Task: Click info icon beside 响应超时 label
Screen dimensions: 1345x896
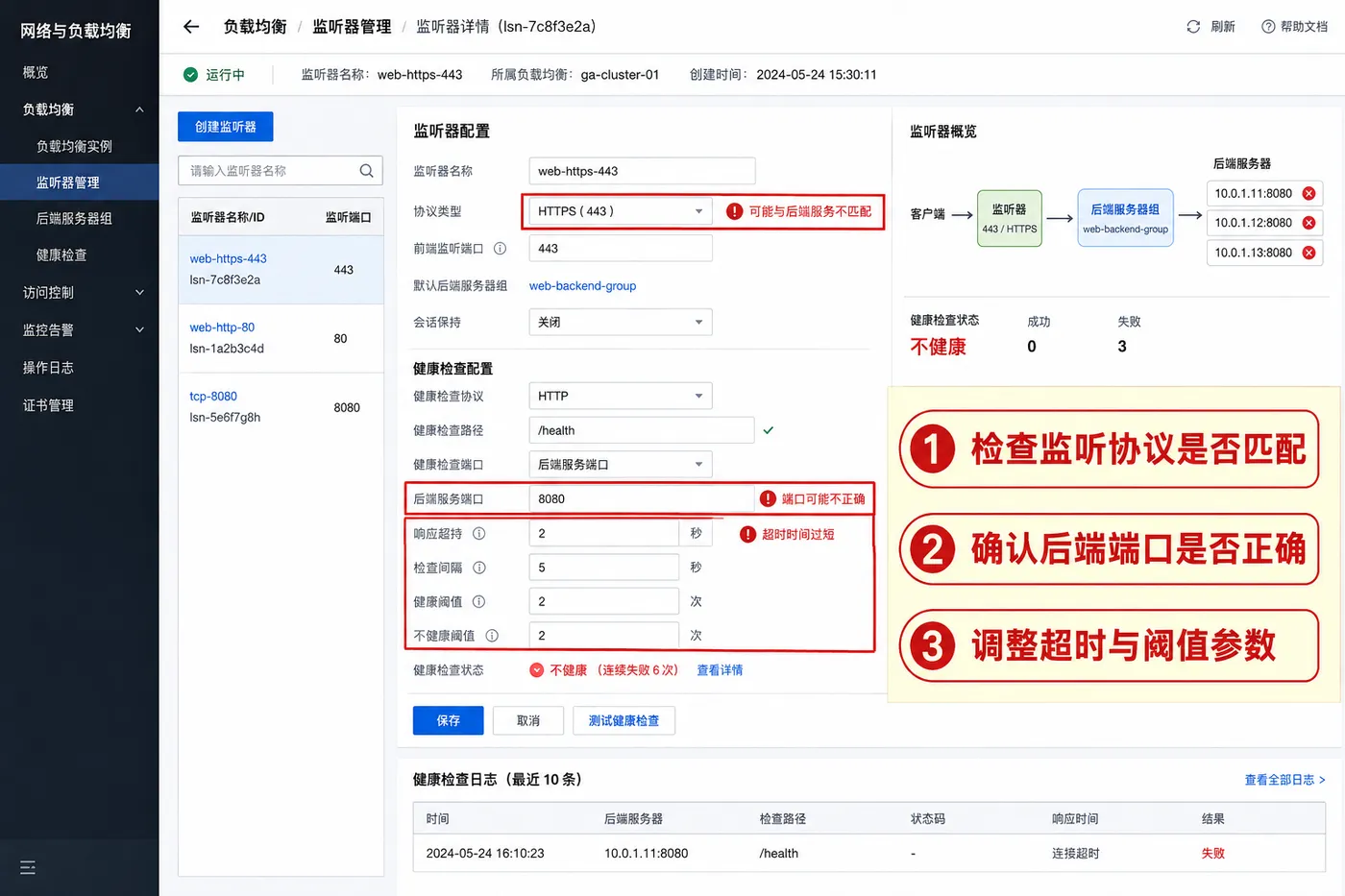Action: pyautogui.click(x=478, y=534)
